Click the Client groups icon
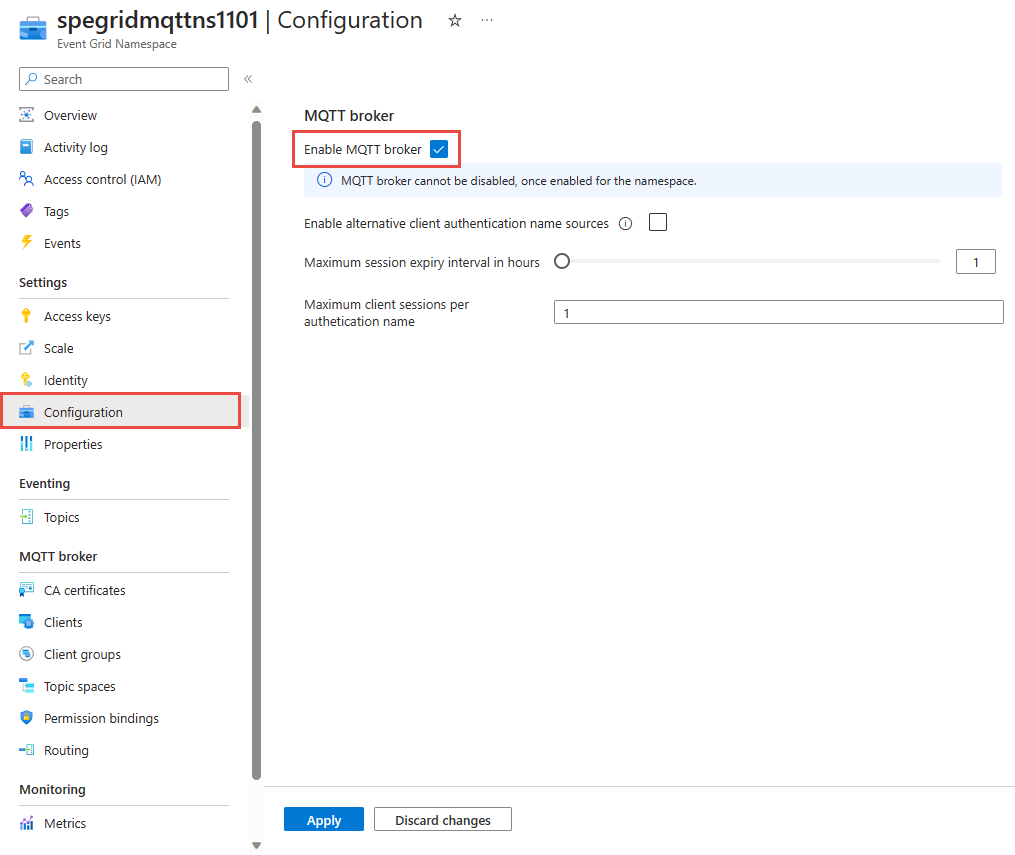The height and width of the screenshot is (855, 1015). click(27, 654)
